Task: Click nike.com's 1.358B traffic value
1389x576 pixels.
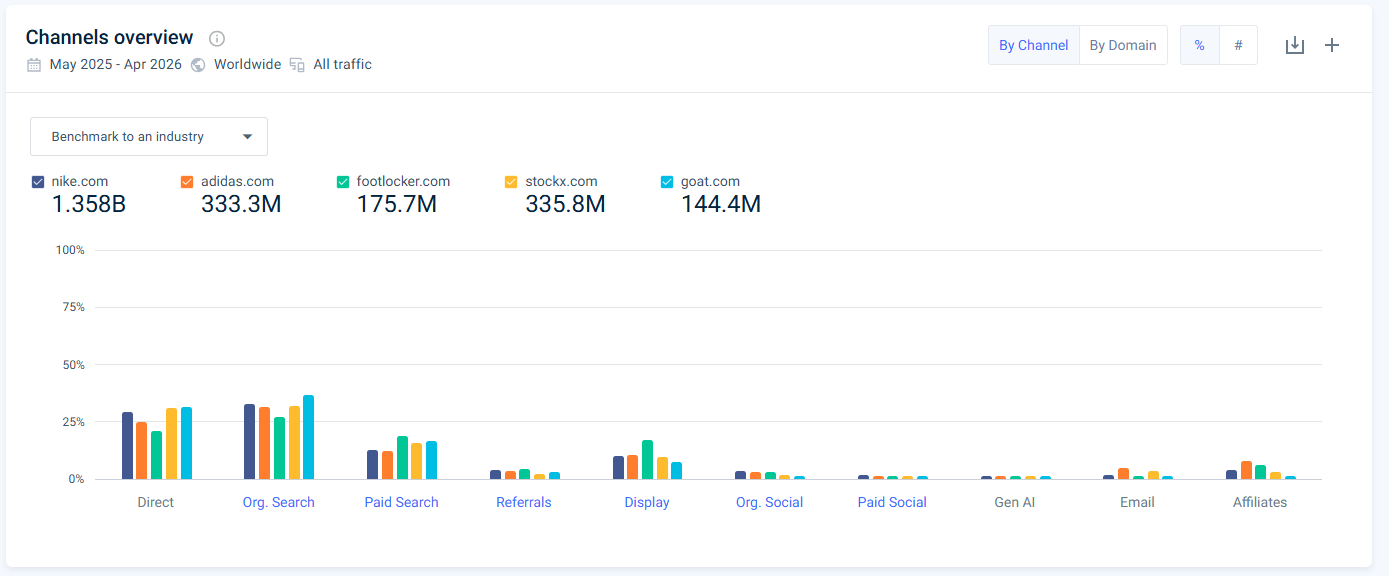Action: pos(89,205)
